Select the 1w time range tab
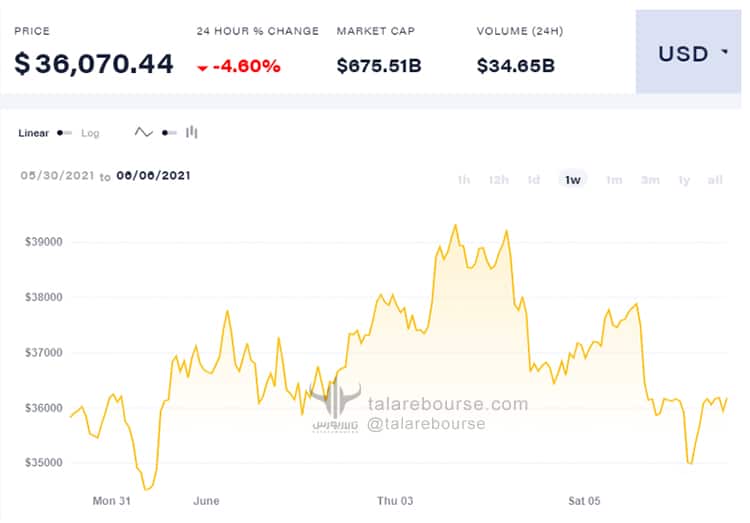Screen dimensions: 750x523 (x=573, y=180)
